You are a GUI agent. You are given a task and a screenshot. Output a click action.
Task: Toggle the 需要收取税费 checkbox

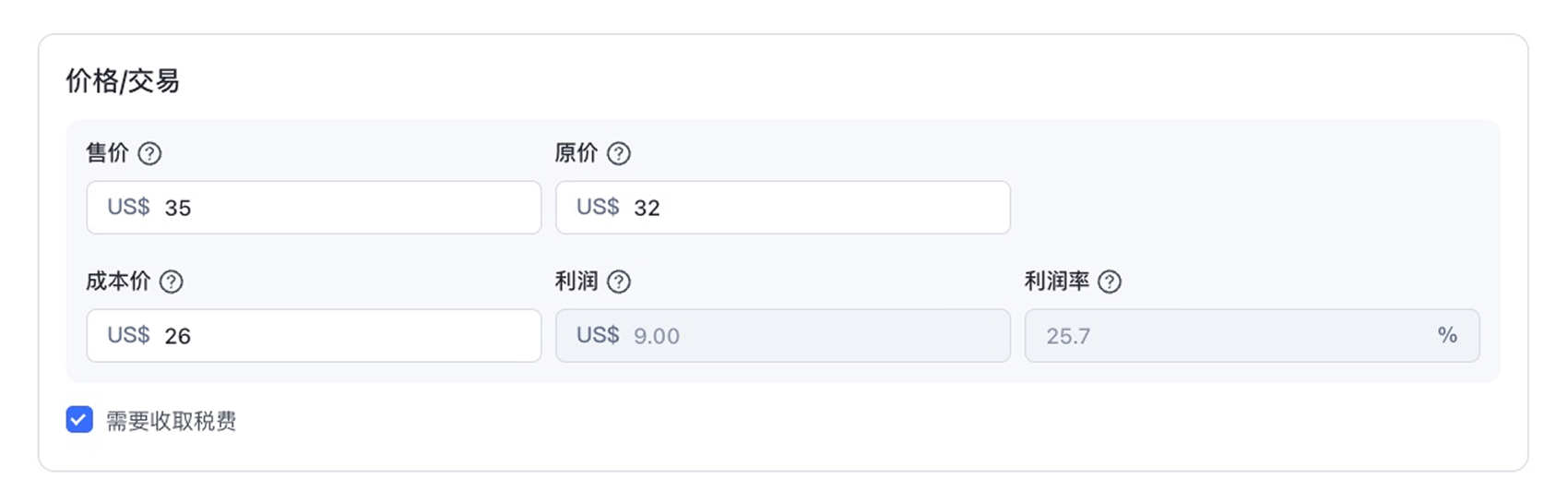tap(79, 420)
